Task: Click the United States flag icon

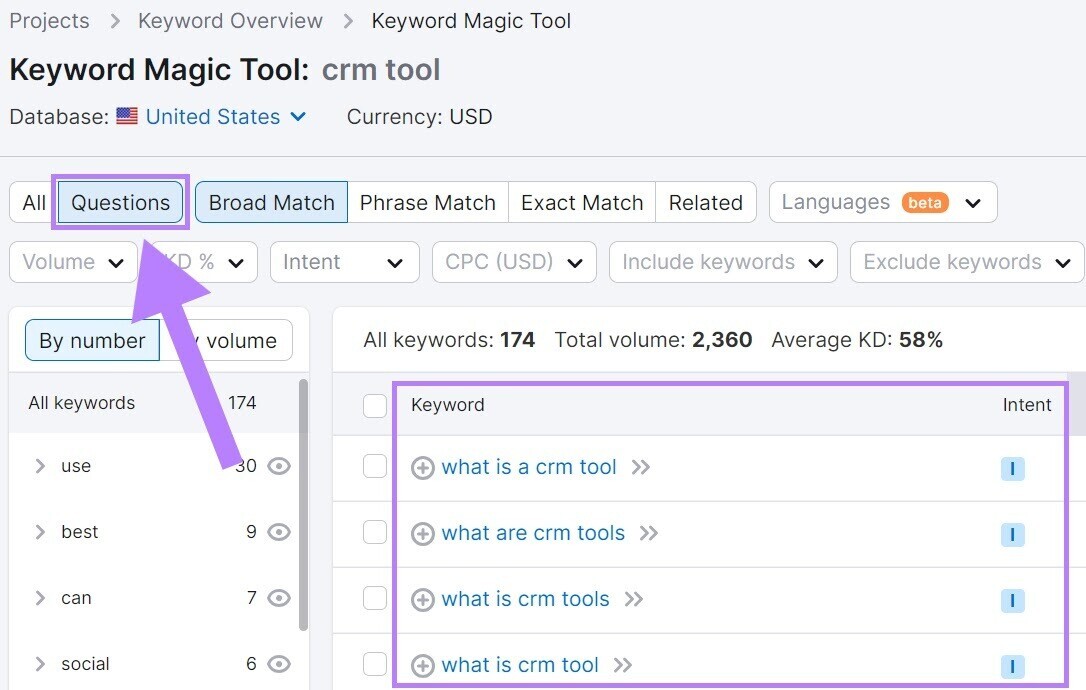Action: click(127, 116)
